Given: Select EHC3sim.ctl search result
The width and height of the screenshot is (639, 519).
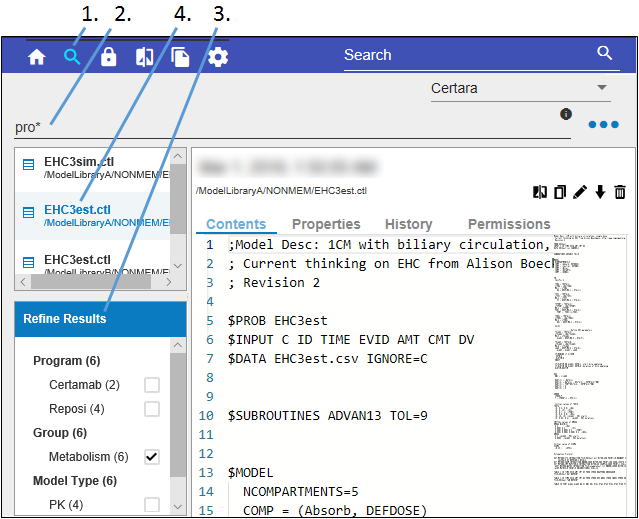Looking at the screenshot, I should click(93, 168).
